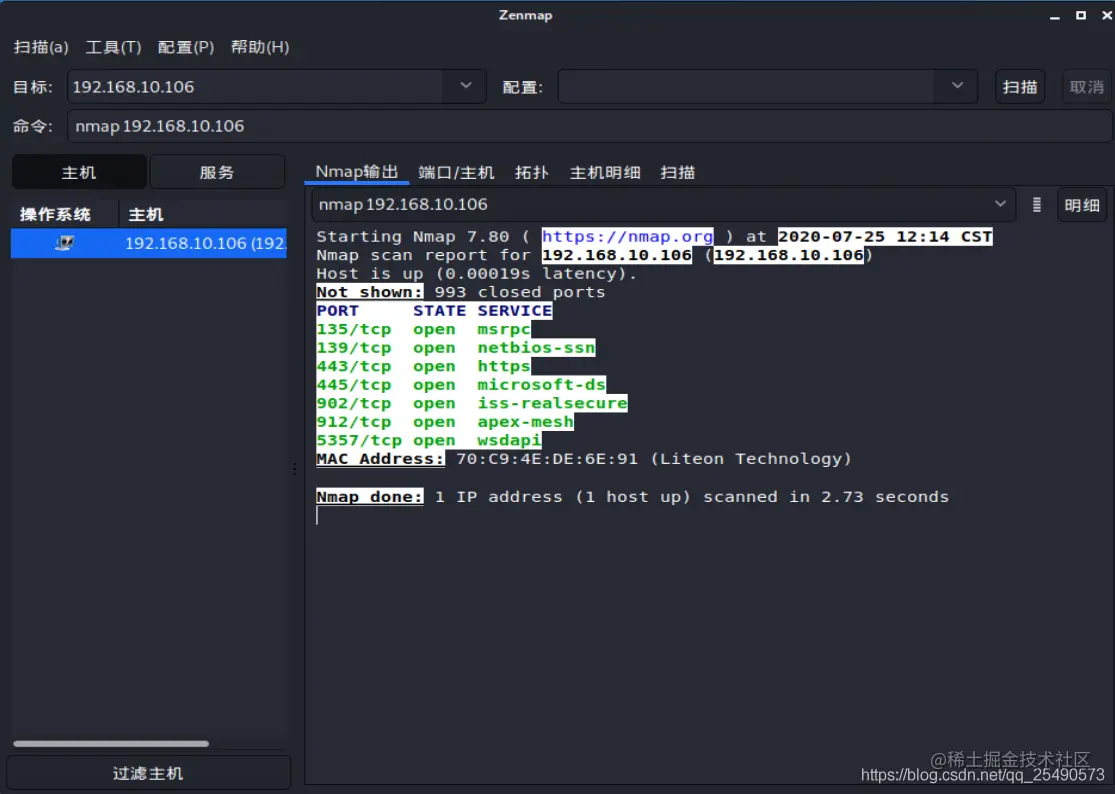
Task: Click the PORT STATE SERVICE header line
Action: (x=434, y=311)
